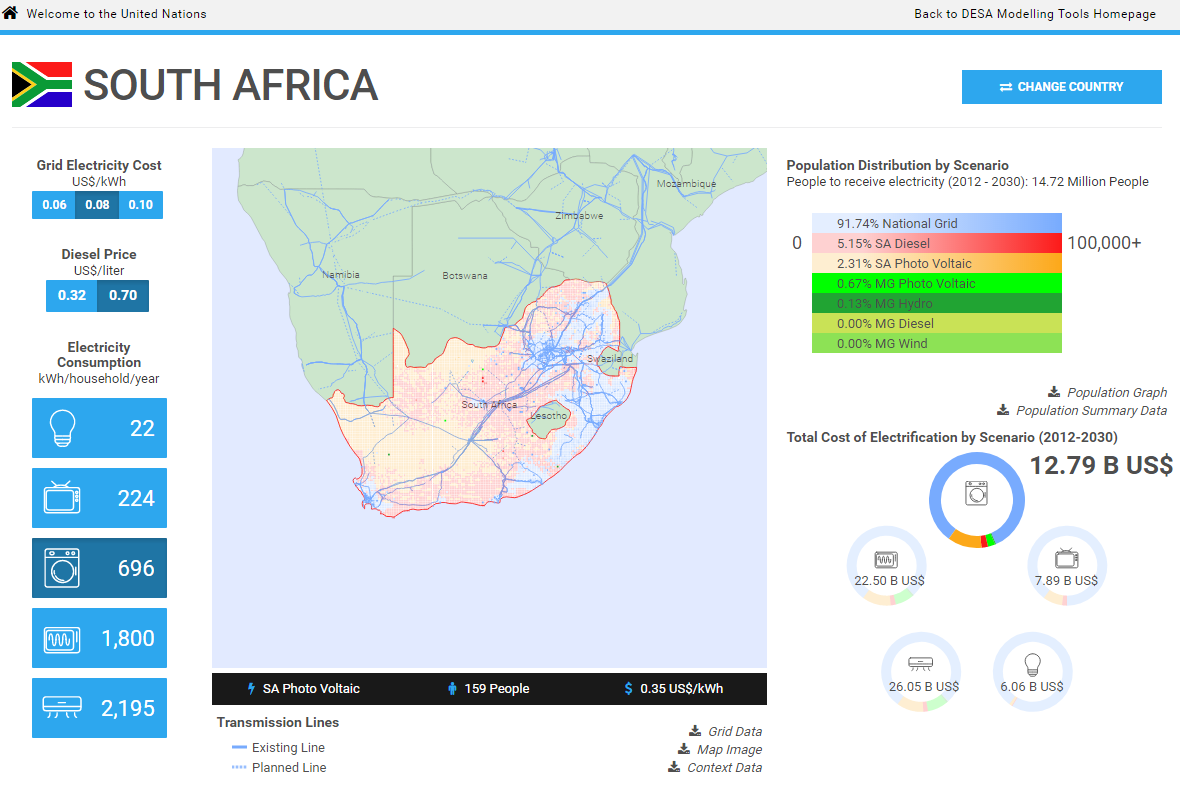This screenshot has width=1180, height=786.
Task: Download the Grid Data file
Action: coord(734,732)
